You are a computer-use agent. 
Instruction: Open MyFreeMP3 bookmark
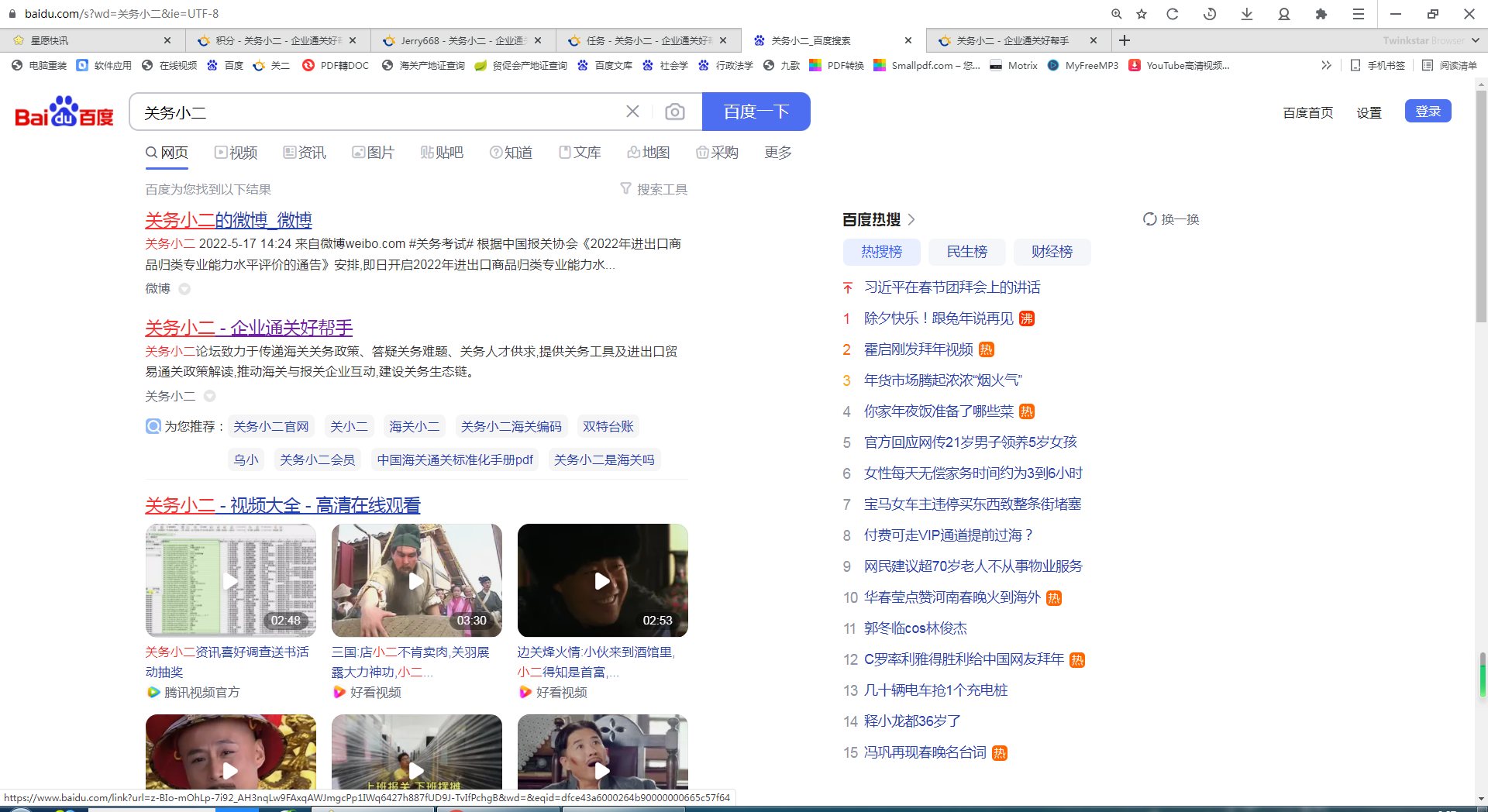click(1083, 65)
